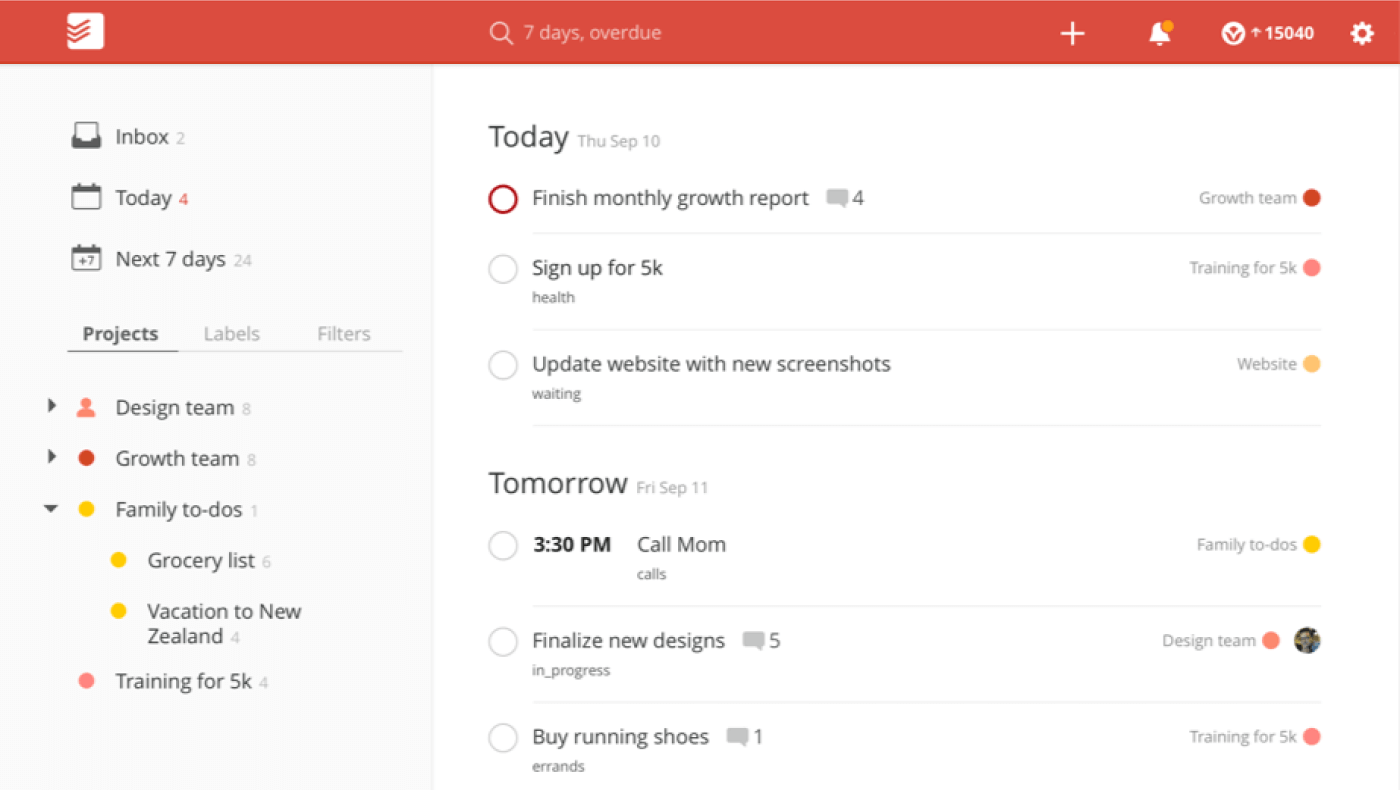Open the Next 7 days view
The image size is (1400, 790).
click(169, 258)
